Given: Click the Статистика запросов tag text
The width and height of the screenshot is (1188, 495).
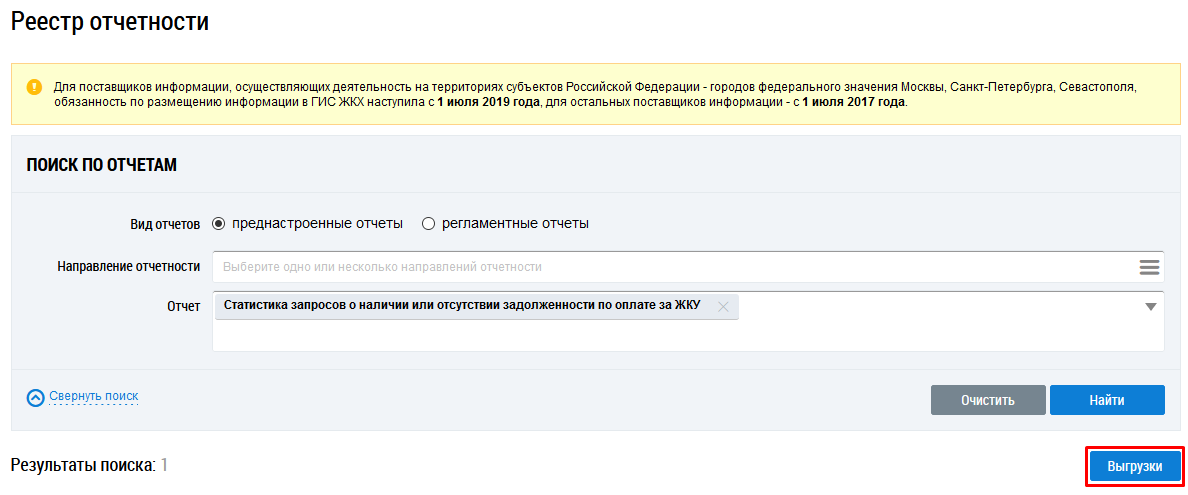Looking at the screenshot, I should (x=462, y=306).
